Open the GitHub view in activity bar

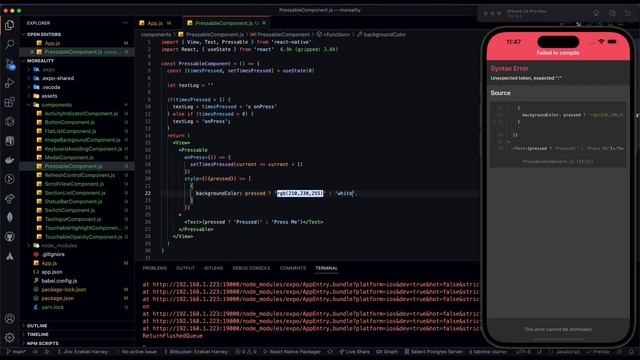pyautogui.click(x=9, y=237)
